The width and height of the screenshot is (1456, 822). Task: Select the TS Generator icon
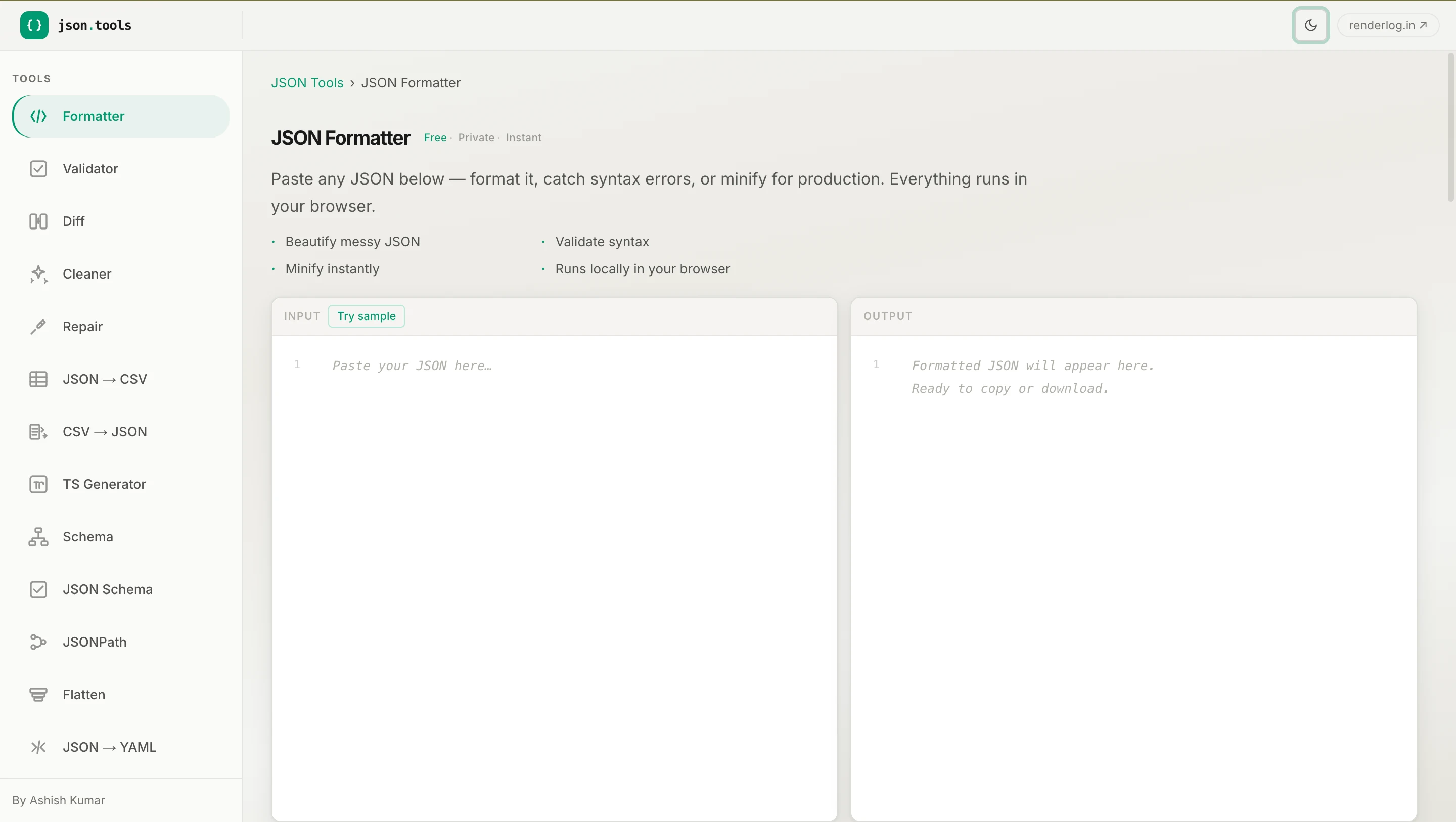tap(38, 484)
